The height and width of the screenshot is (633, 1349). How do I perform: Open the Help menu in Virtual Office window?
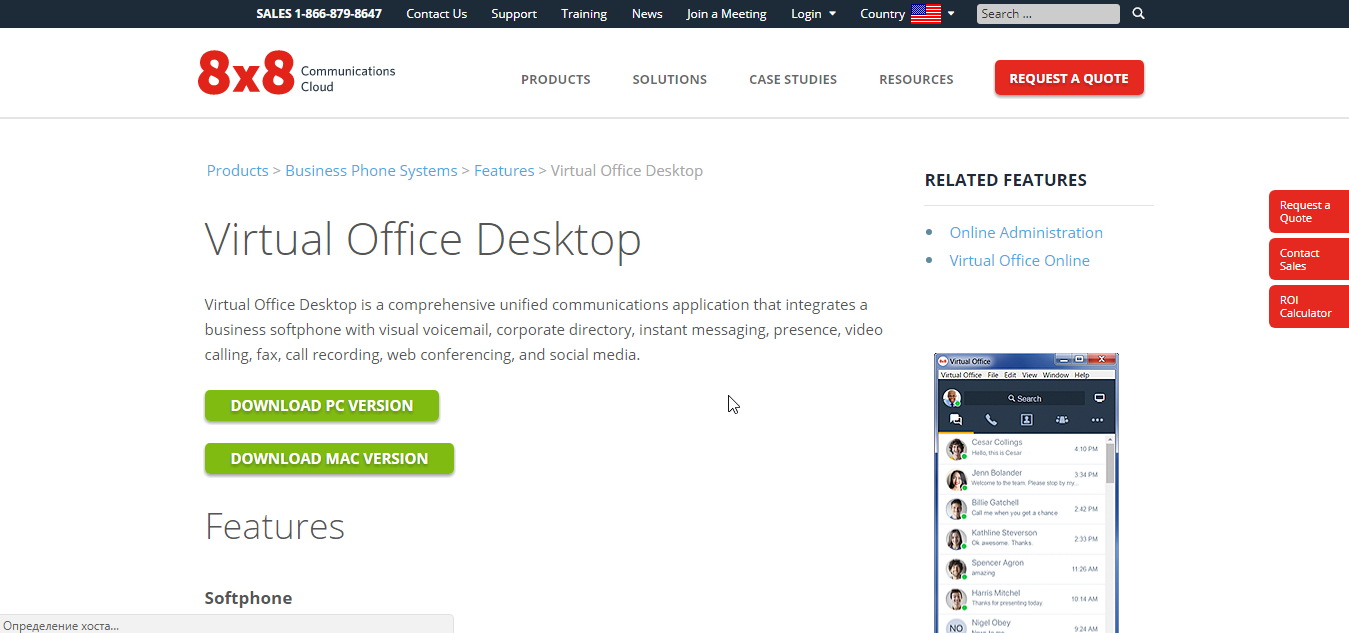1083,375
